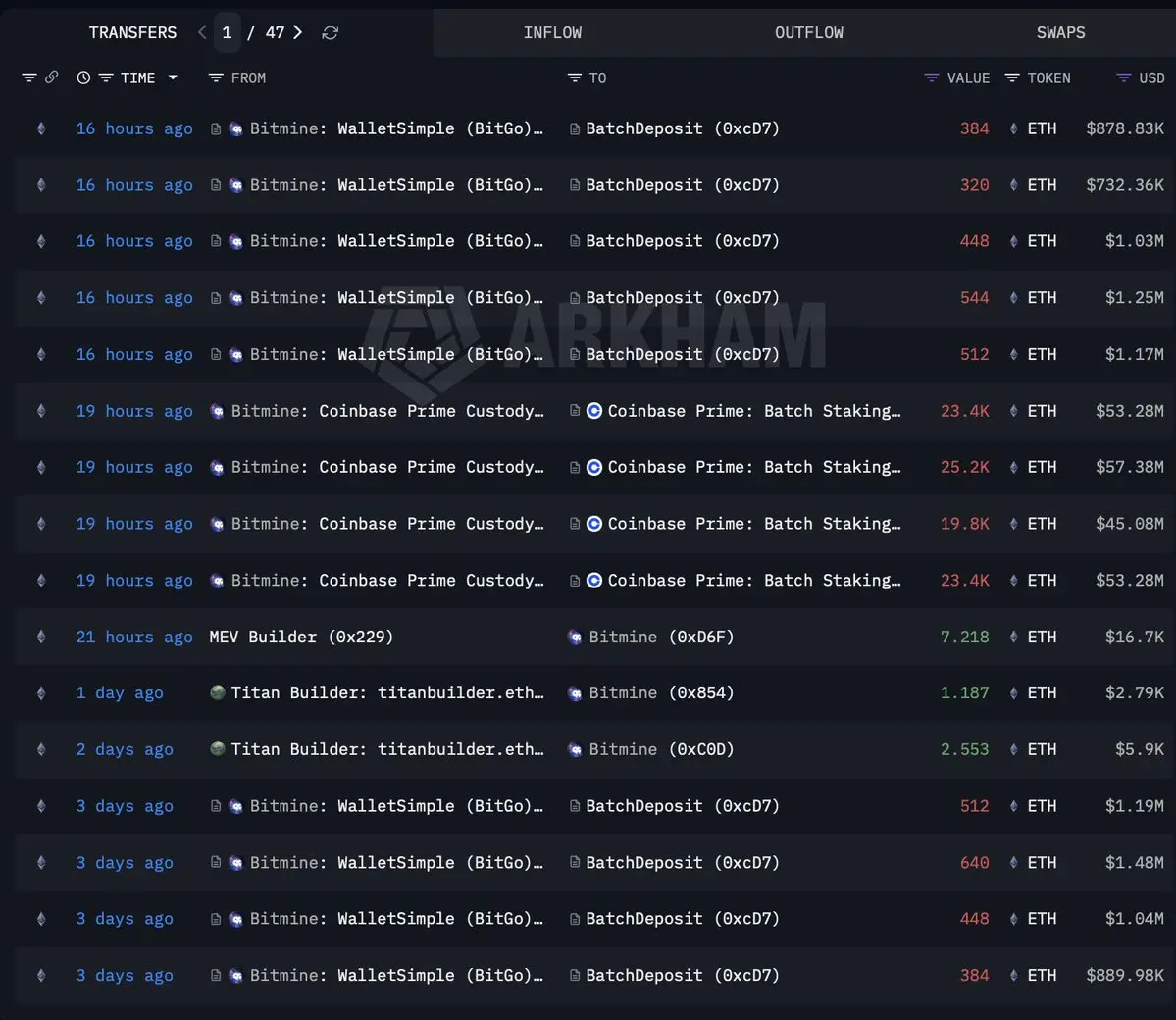Click the 7.218 value cell

(964, 637)
